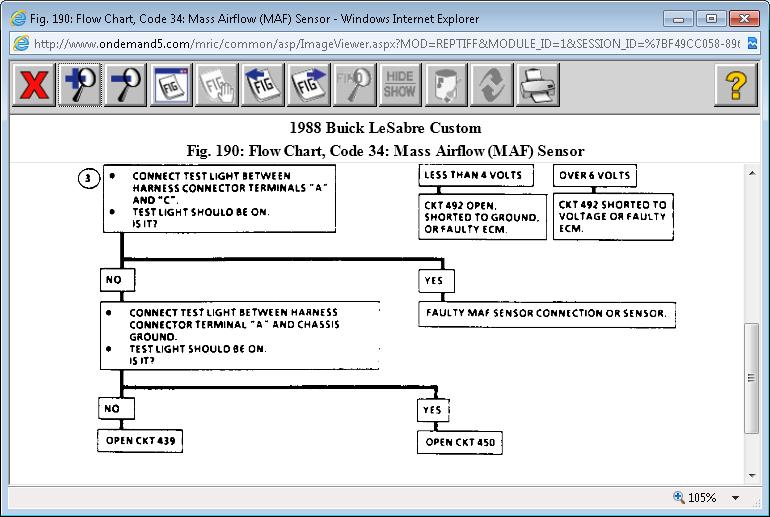Click the HIDE SHOW toolbar button

pyautogui.click(x=400, y=84)
